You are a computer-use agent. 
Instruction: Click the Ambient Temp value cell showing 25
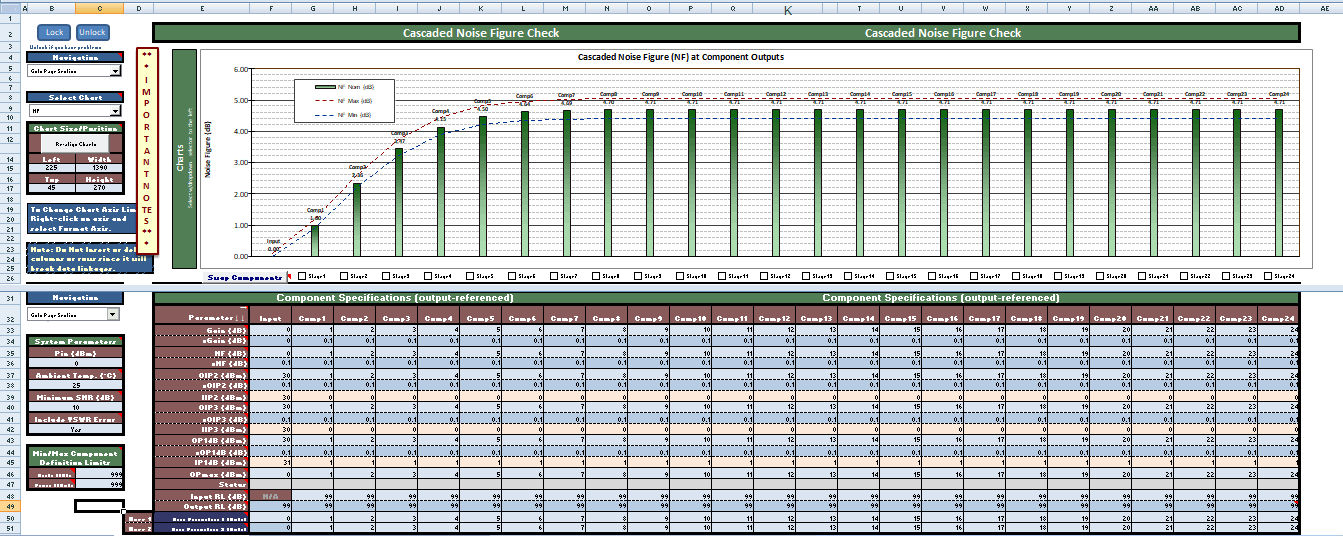[x=76, y=385]
